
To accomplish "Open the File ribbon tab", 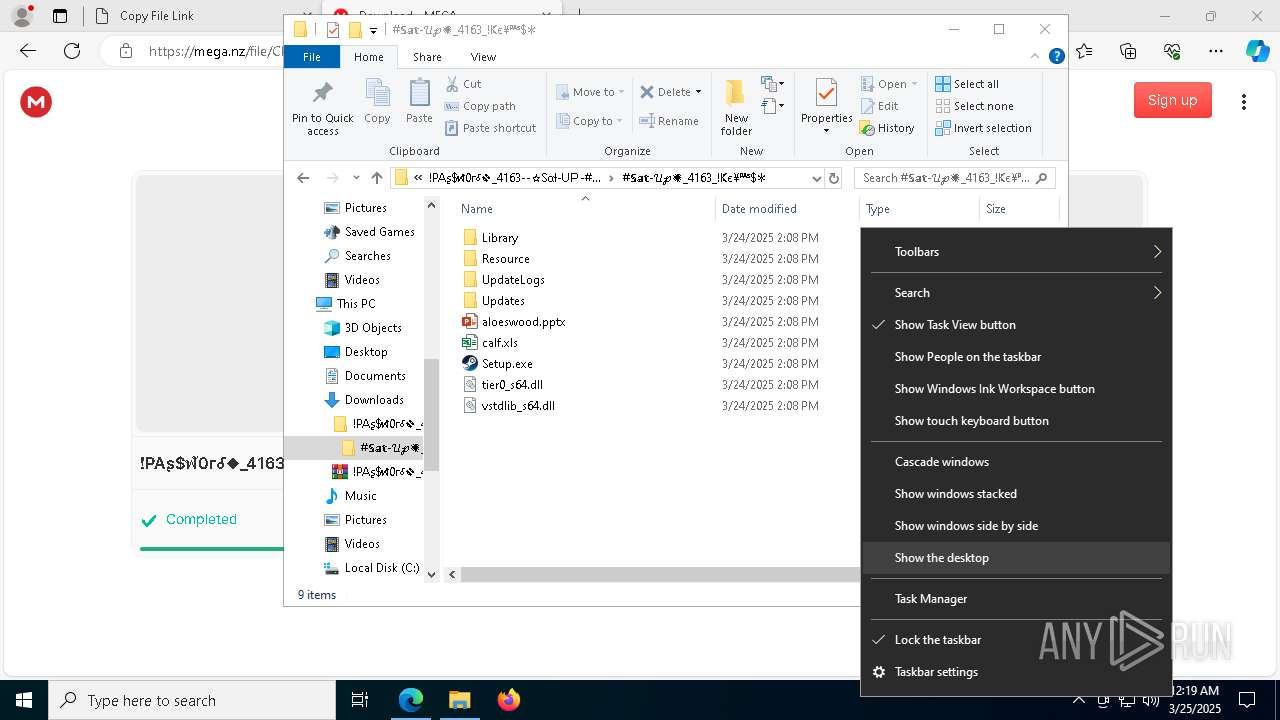I will [x=312, y=57].
